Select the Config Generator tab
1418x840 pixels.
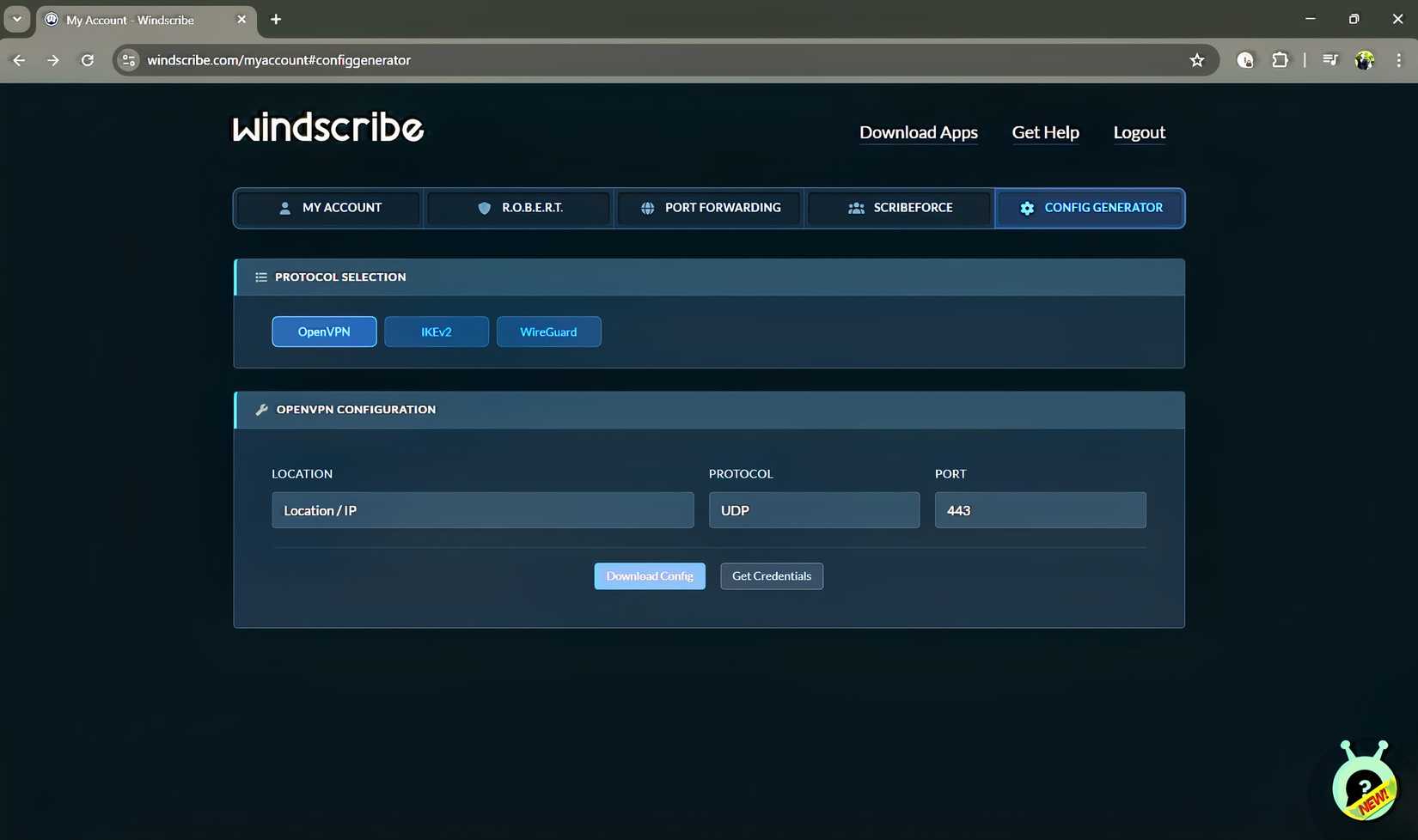(1090, 208)
